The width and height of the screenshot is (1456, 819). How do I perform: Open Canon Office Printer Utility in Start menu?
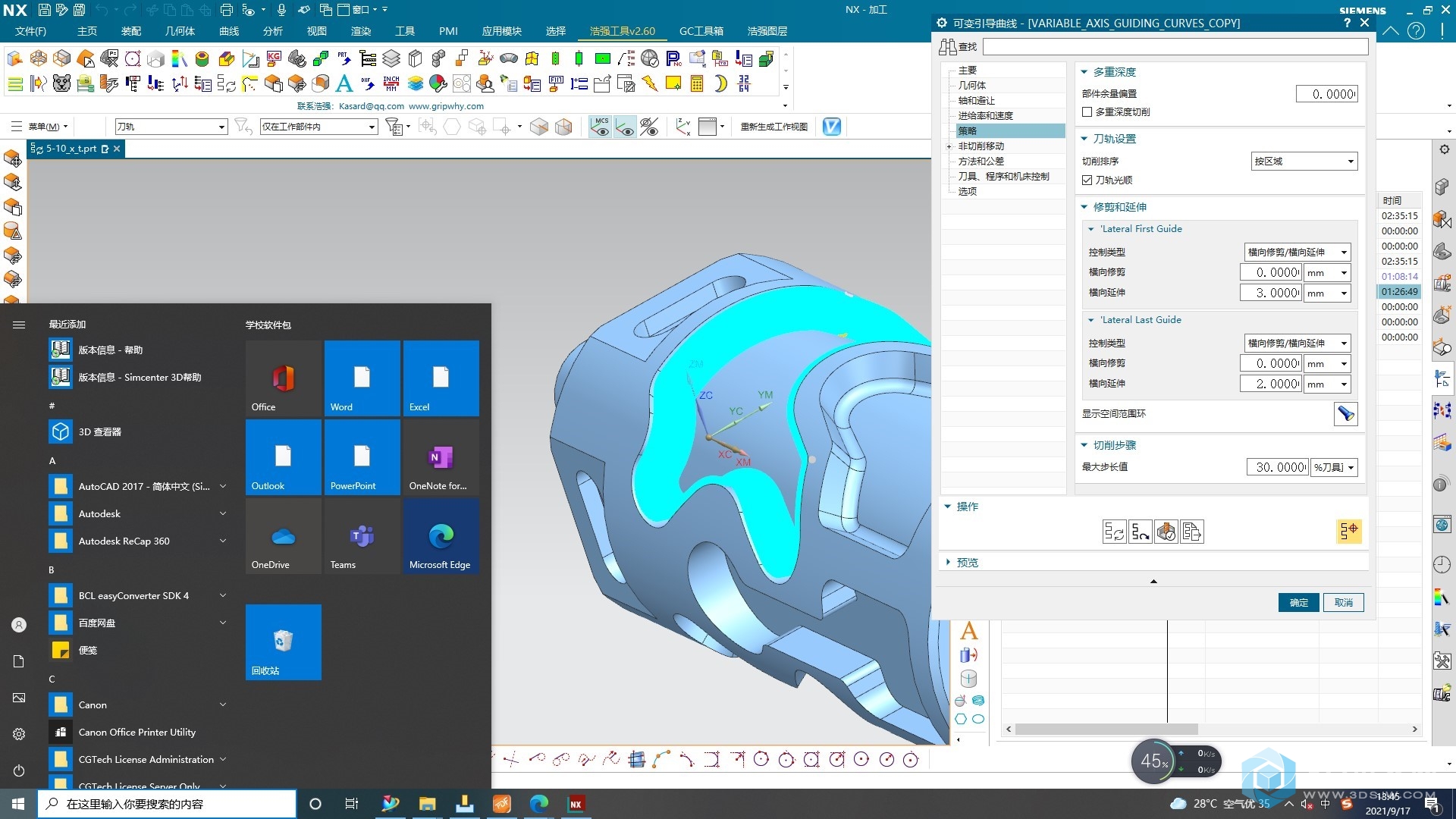pos(137,732)
